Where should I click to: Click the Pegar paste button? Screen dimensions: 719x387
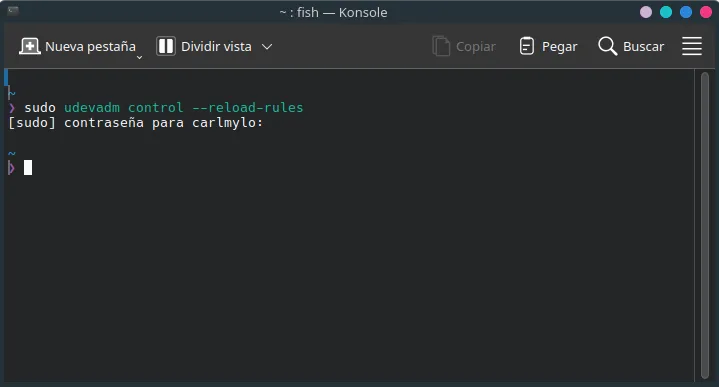pyautogui.click(x=548, y=46)
